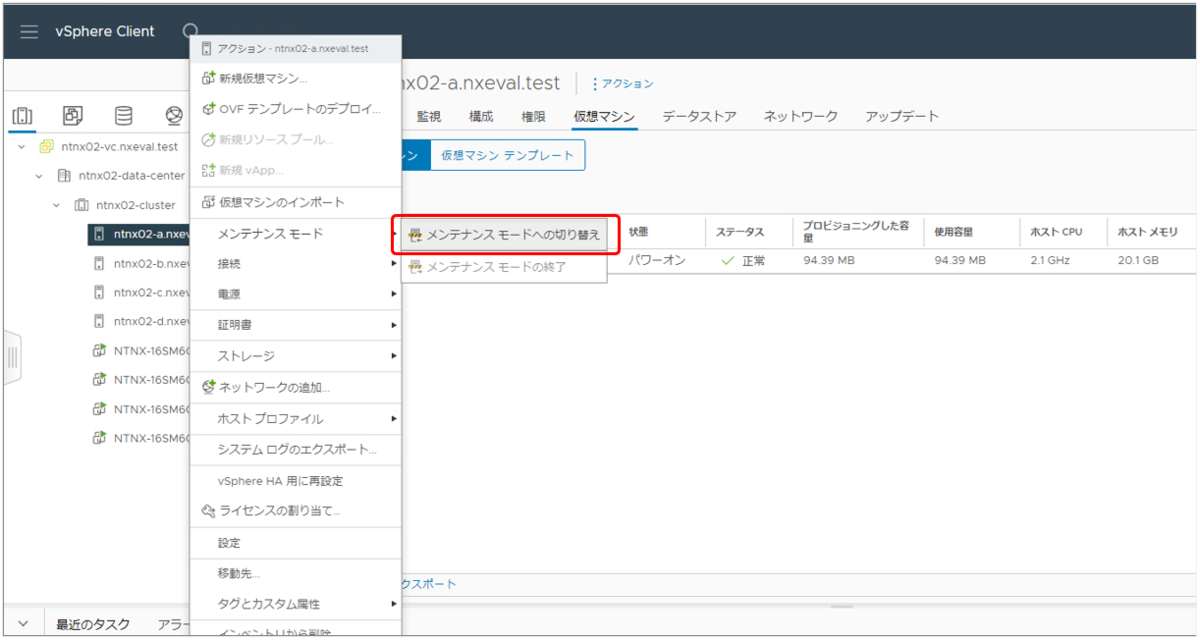Click the パワーオン state cell
Viewport: 1200px width, 642px height.
(x=657, y=261)
